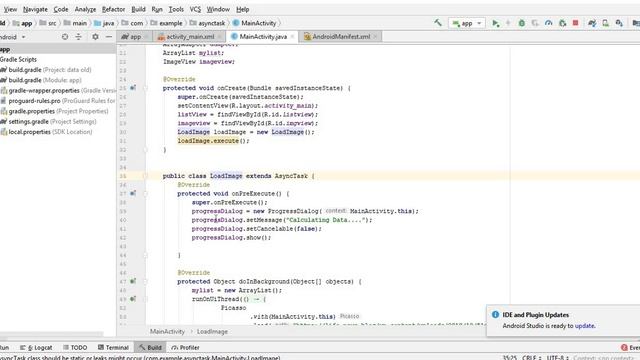Open the profiler gauge icon in toolbar
The width and height of the screenshot is (640, 360).
(x=549, y=23)
